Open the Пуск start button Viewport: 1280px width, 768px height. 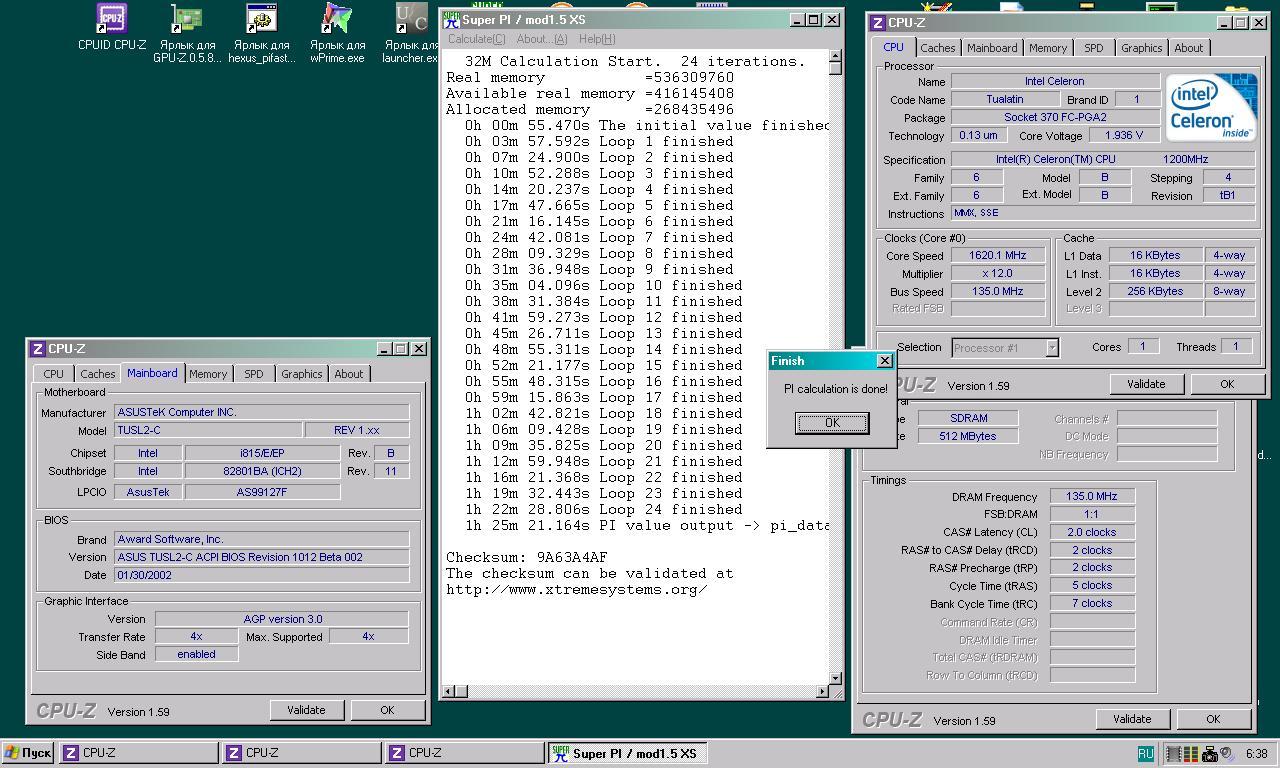coord(28,753)
